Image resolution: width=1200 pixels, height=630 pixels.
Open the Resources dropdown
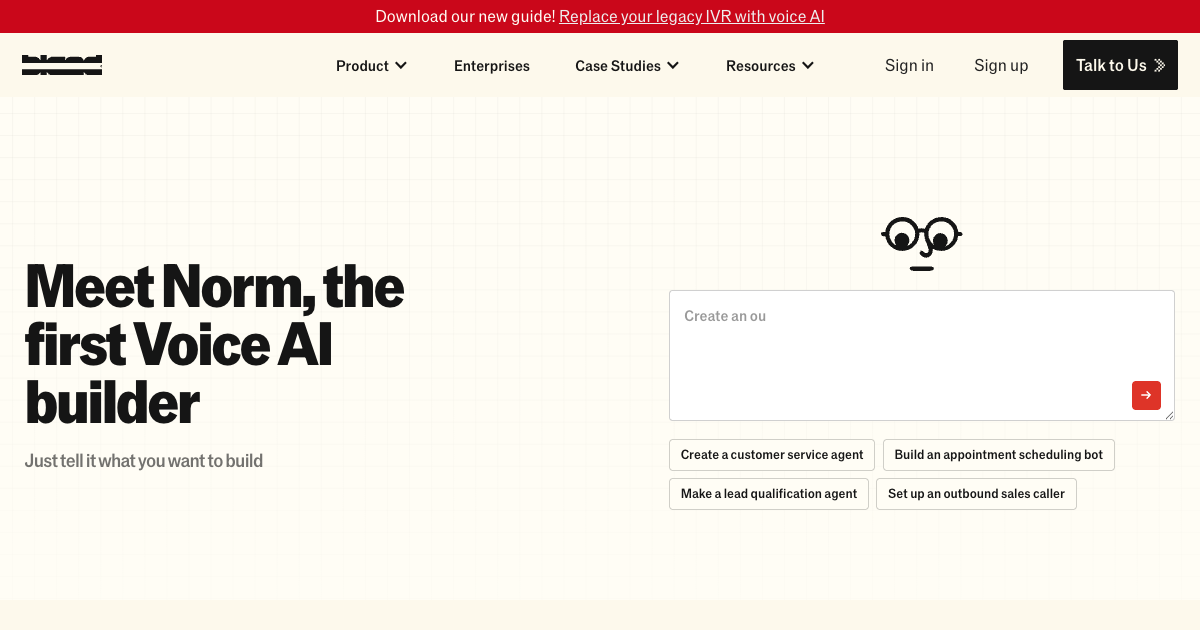click(x=769, y=65)
